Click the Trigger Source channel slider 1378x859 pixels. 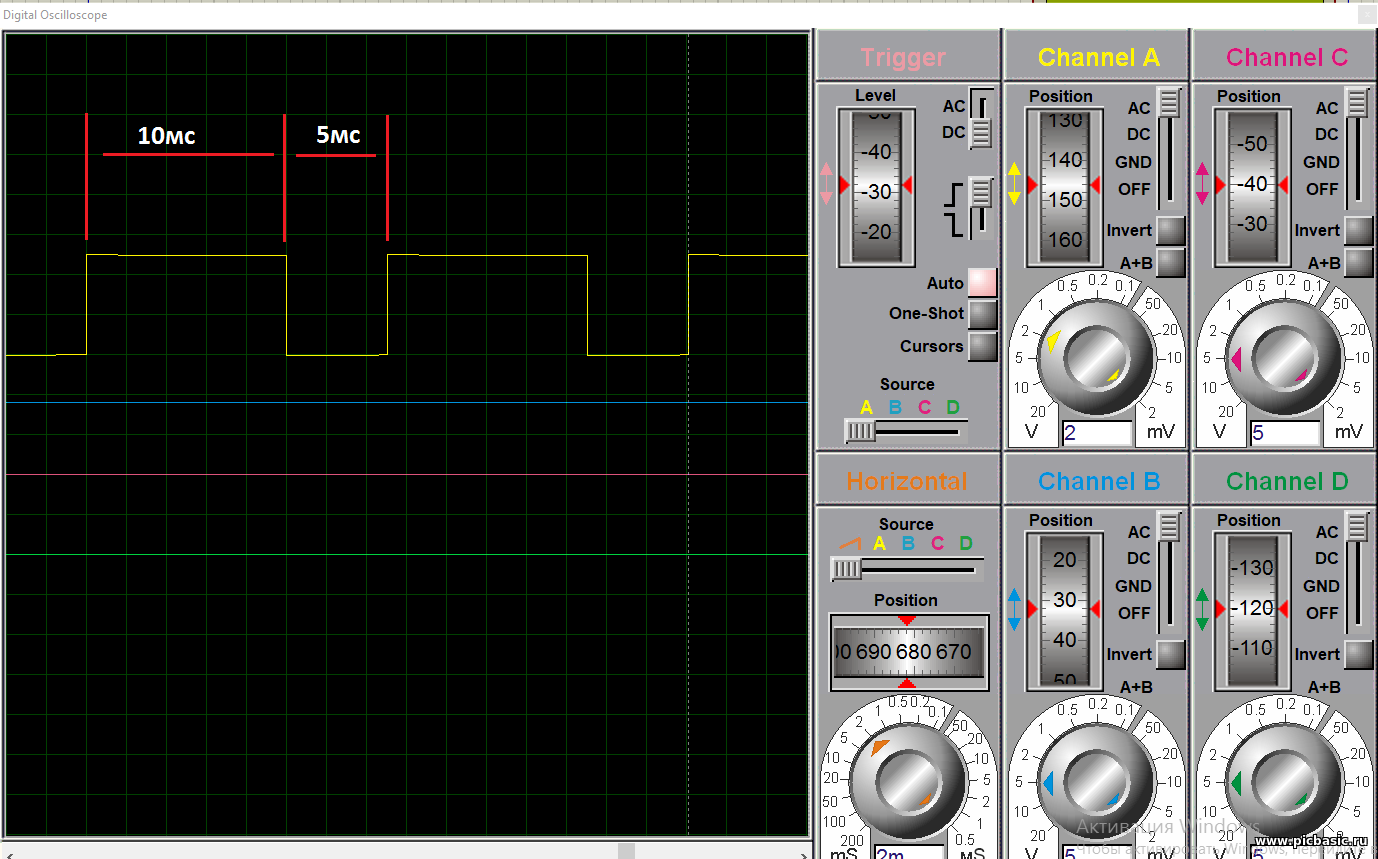click(x=906, y=431)
